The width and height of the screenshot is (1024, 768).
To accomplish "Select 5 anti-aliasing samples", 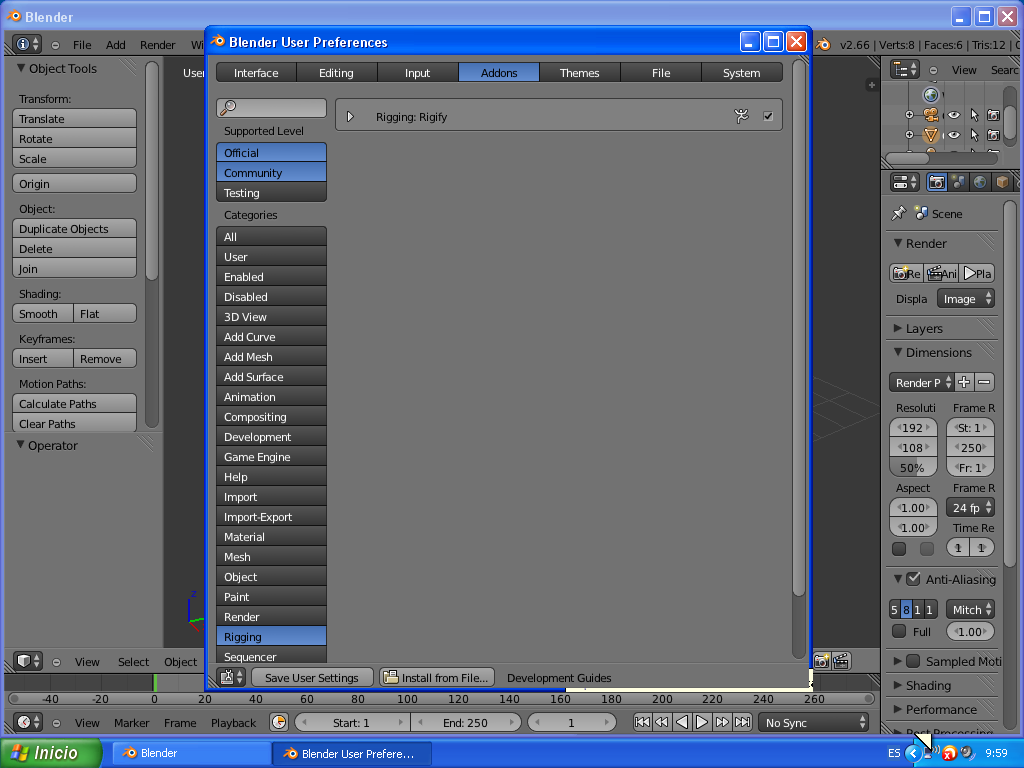I will (895, 609).
